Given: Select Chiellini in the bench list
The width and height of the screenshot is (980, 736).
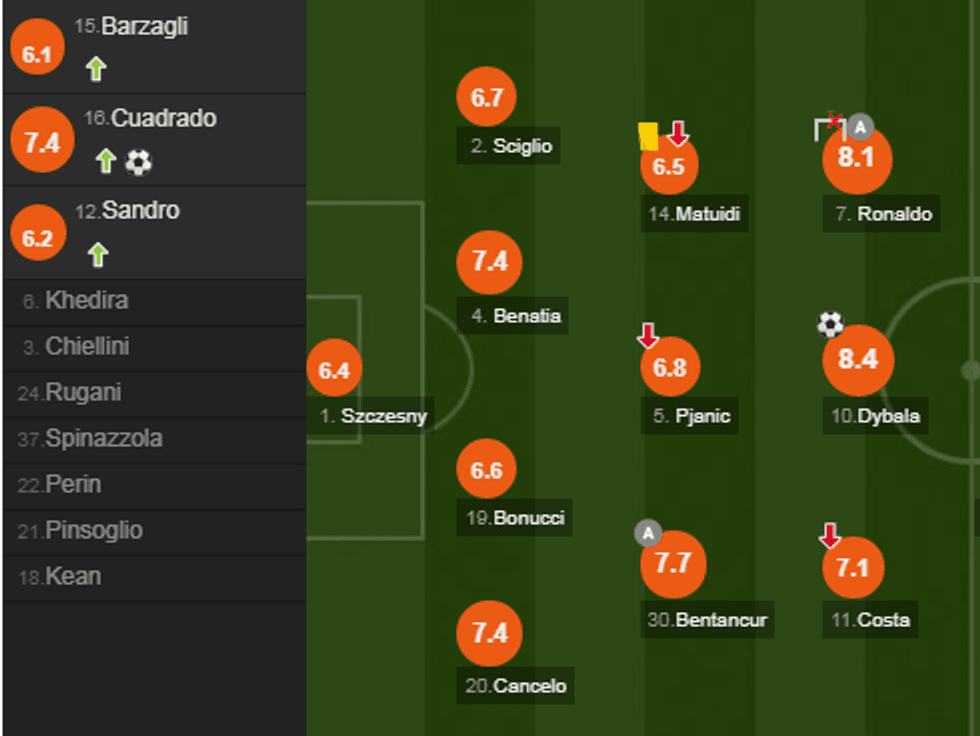Looking at the screenshot, I should click(87, 347).
